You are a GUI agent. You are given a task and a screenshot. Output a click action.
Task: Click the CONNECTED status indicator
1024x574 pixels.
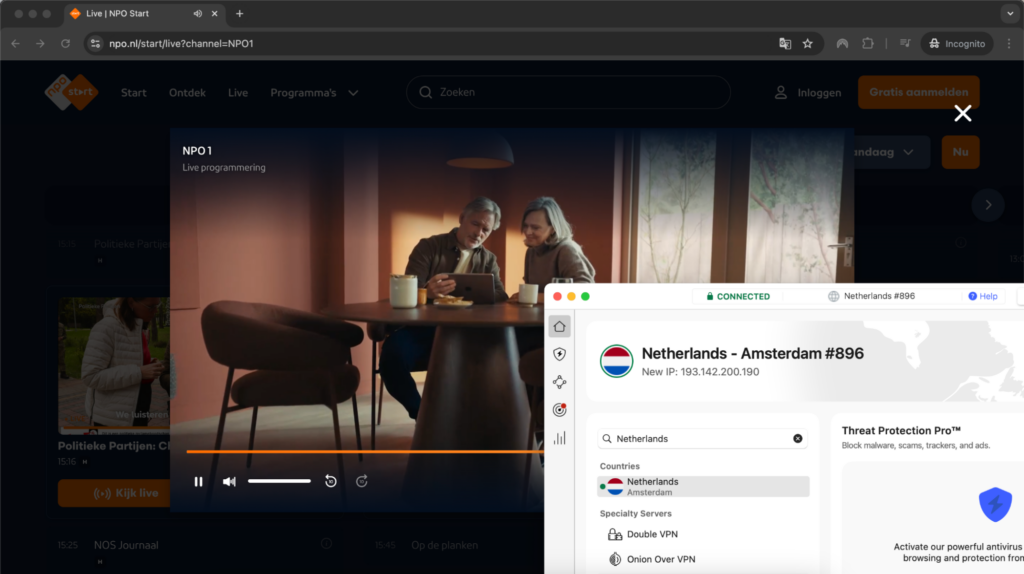point(738,296)
